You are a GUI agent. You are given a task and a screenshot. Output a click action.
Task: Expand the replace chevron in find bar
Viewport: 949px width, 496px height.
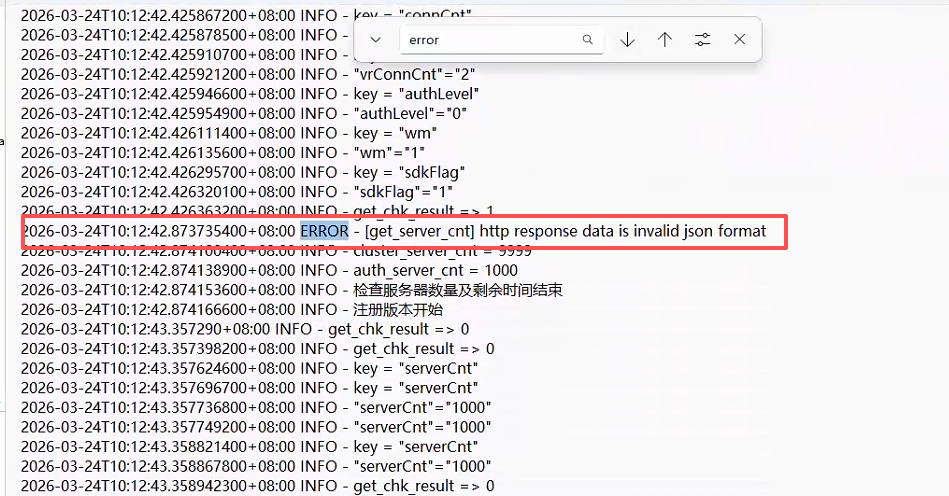[x=376, y=40]
